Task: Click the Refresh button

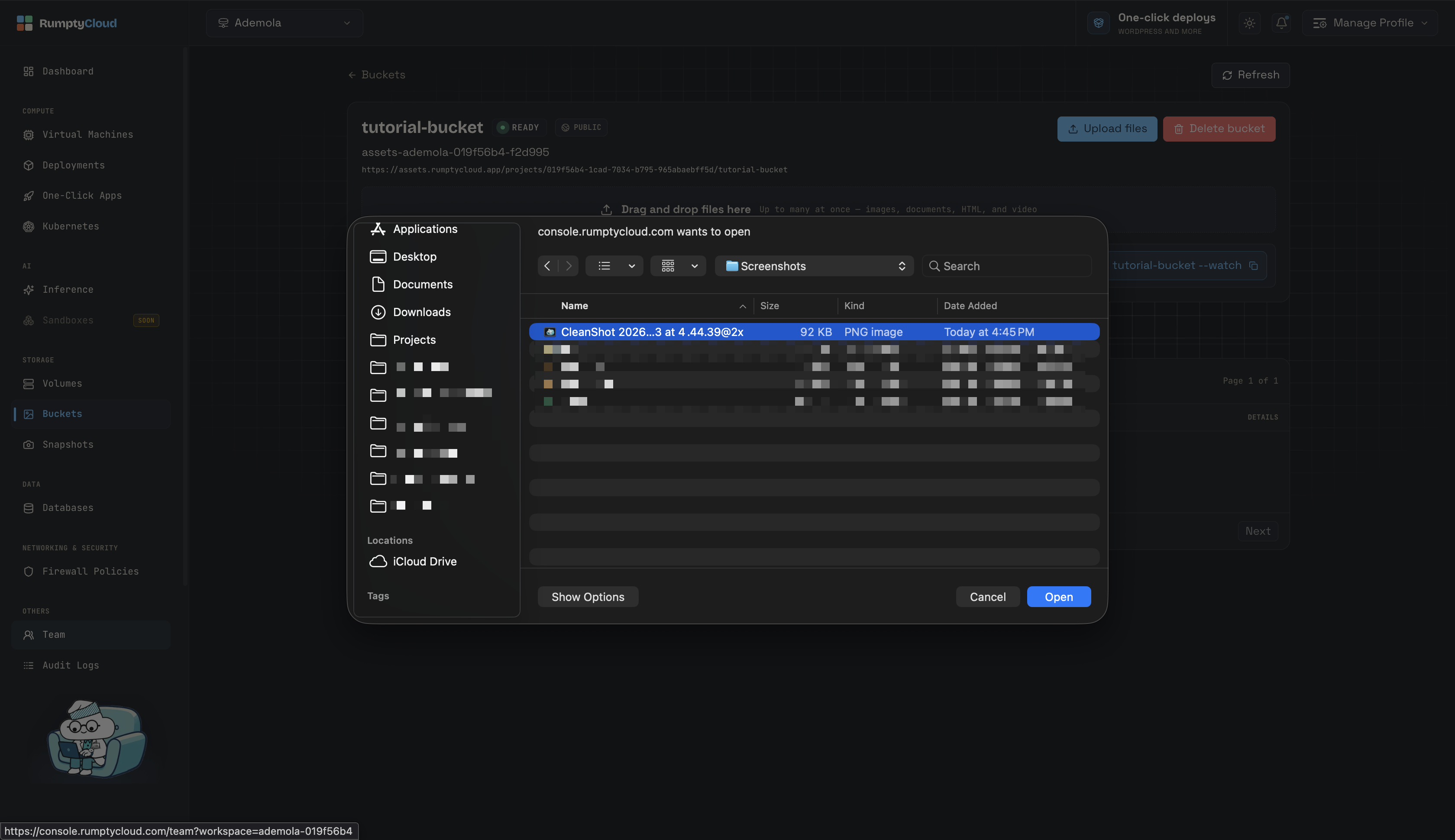Action: tap(1250, 75)
